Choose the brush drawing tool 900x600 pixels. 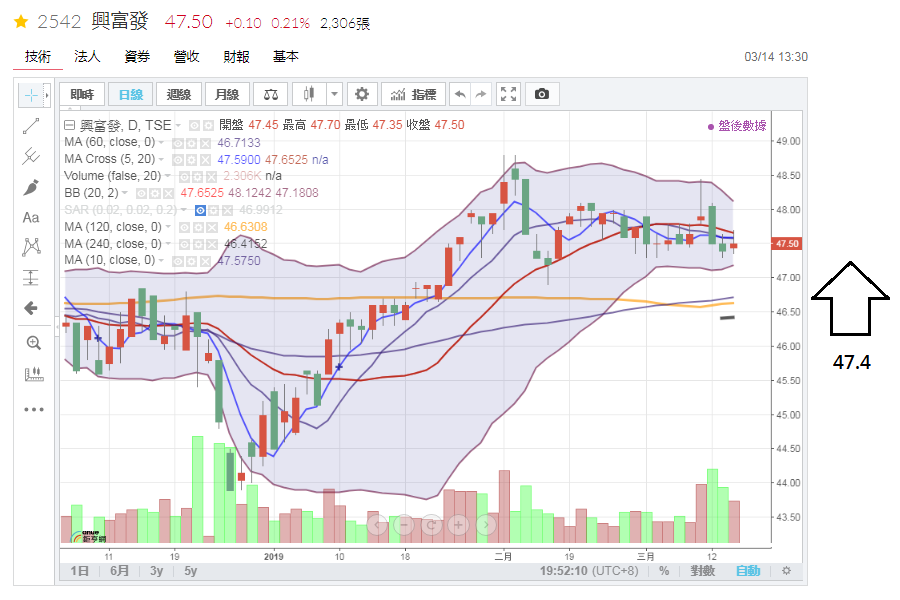coord(31,187)
